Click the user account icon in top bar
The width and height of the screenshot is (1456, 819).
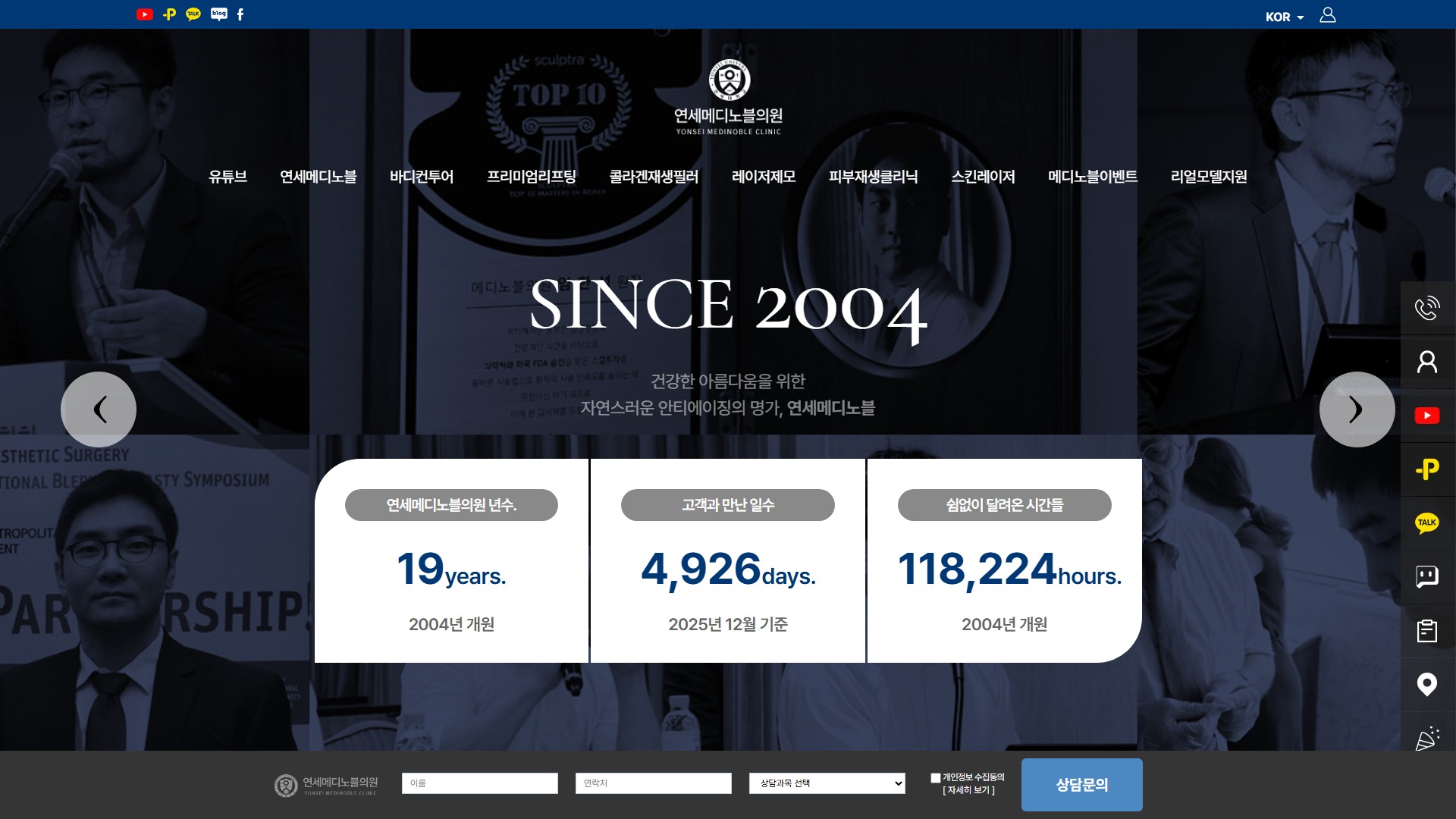(x=1328, y=15)
